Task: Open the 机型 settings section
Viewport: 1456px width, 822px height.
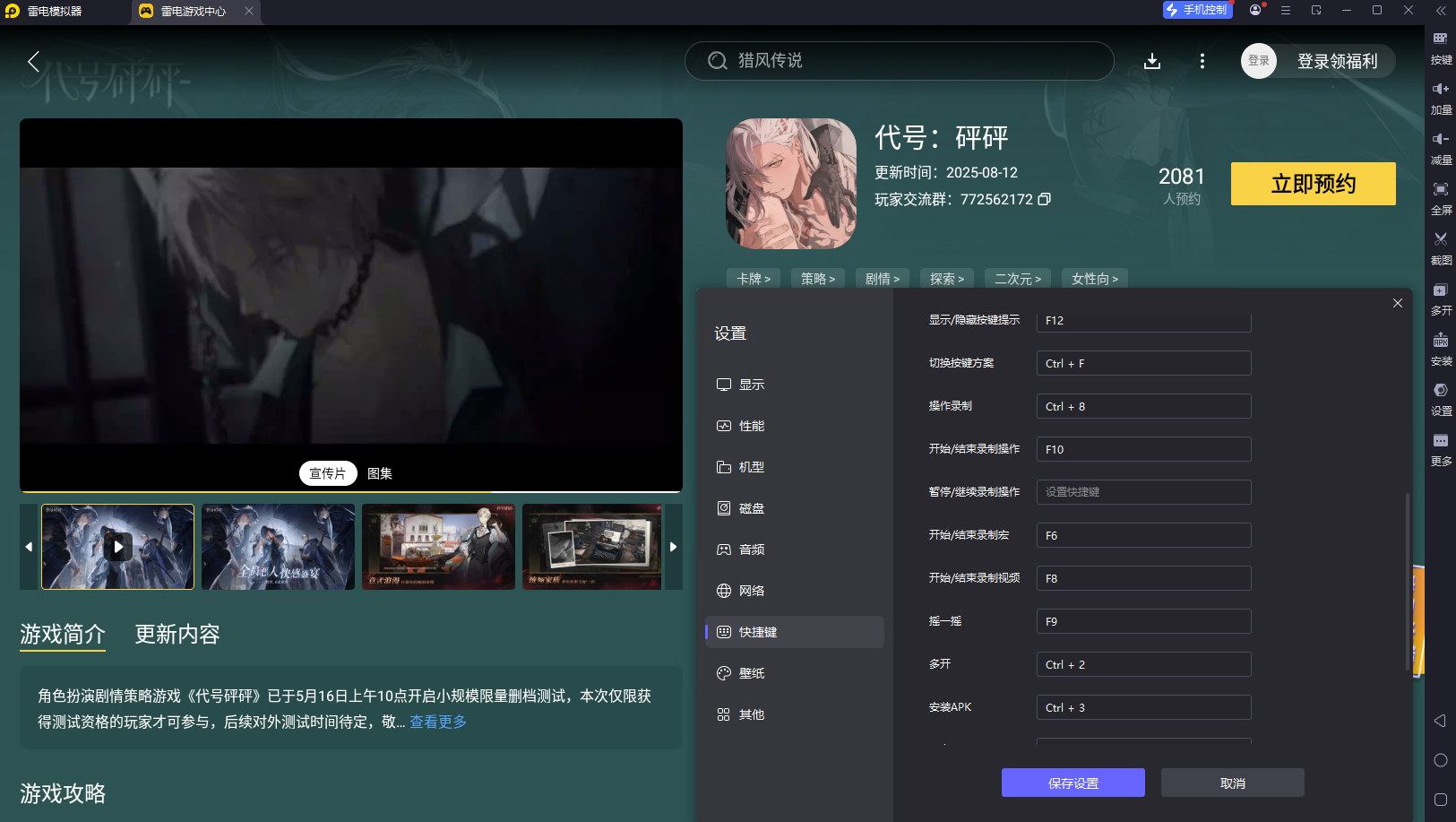Action: [795, 467]
